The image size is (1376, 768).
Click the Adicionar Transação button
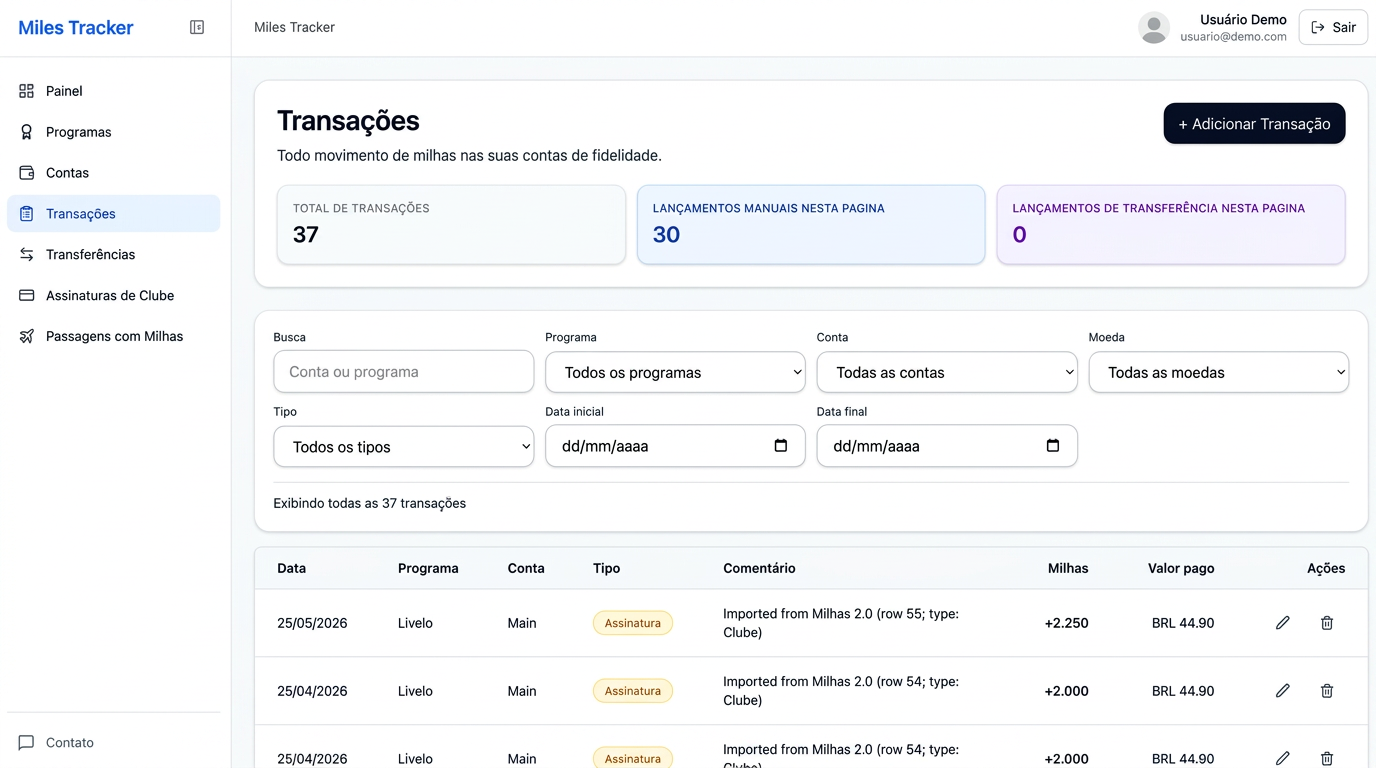(x=1254, y=124)
